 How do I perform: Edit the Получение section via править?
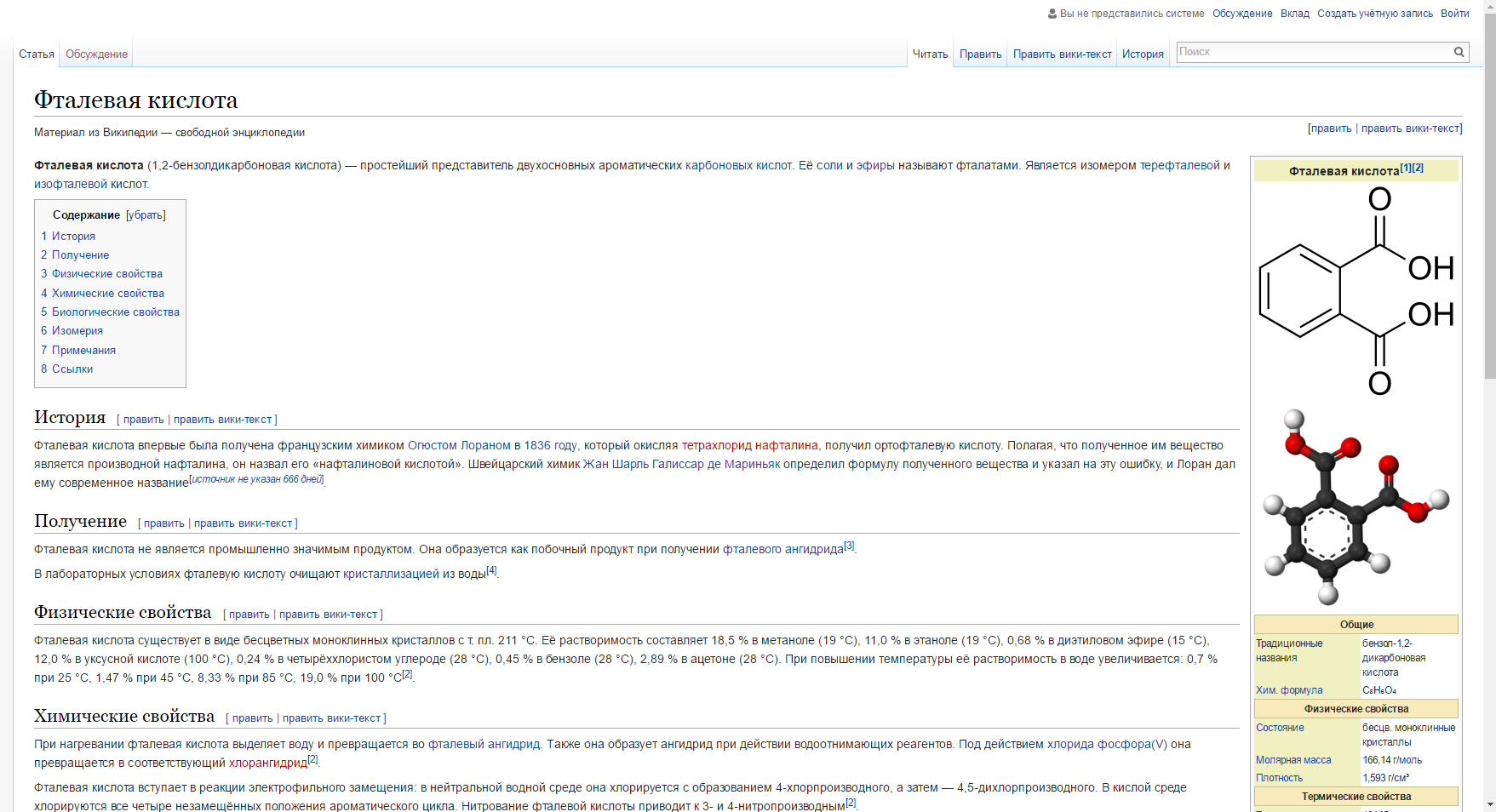(x=163, y=523)
